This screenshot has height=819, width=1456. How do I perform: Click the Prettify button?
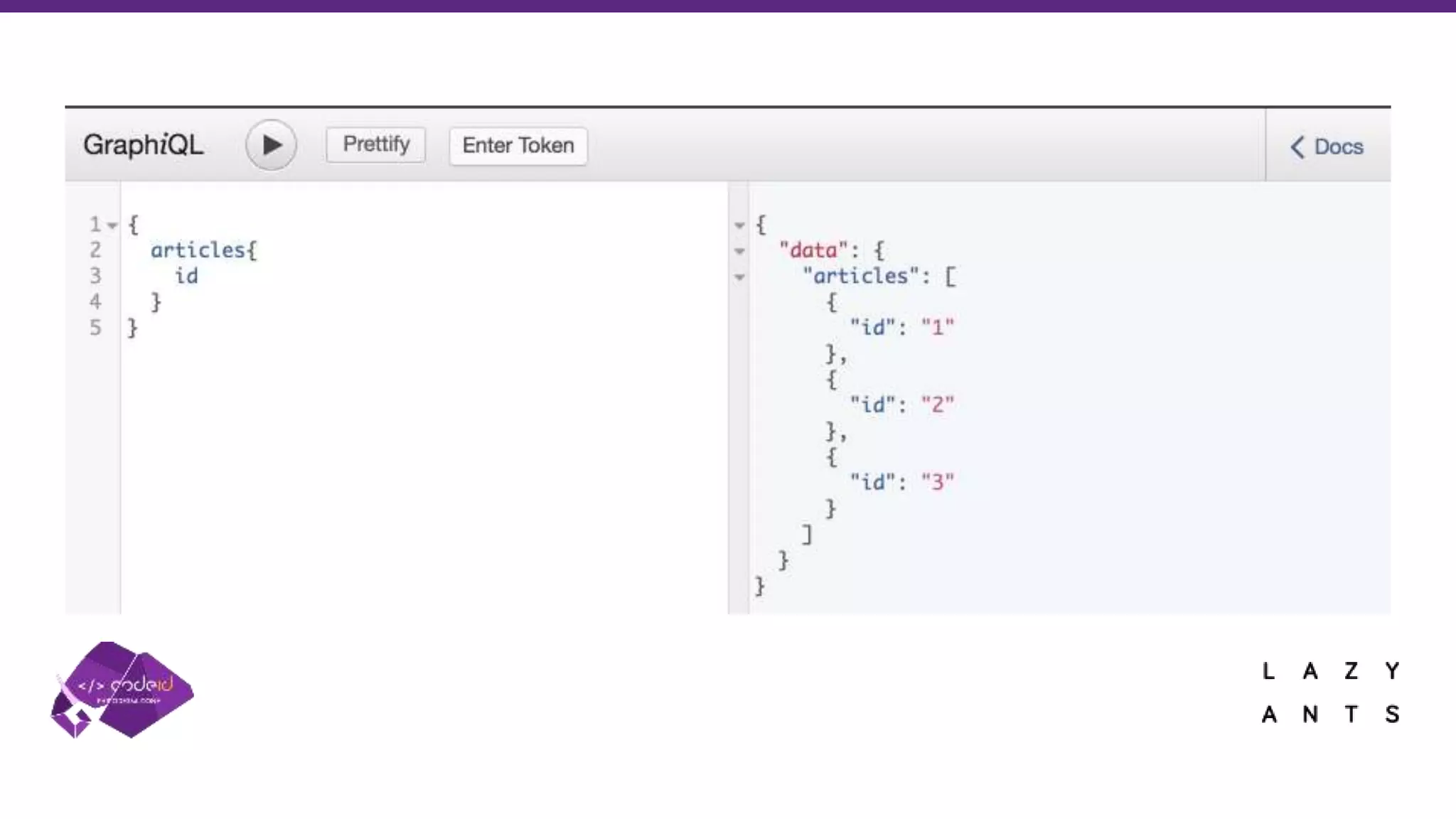tap(376, 144)
